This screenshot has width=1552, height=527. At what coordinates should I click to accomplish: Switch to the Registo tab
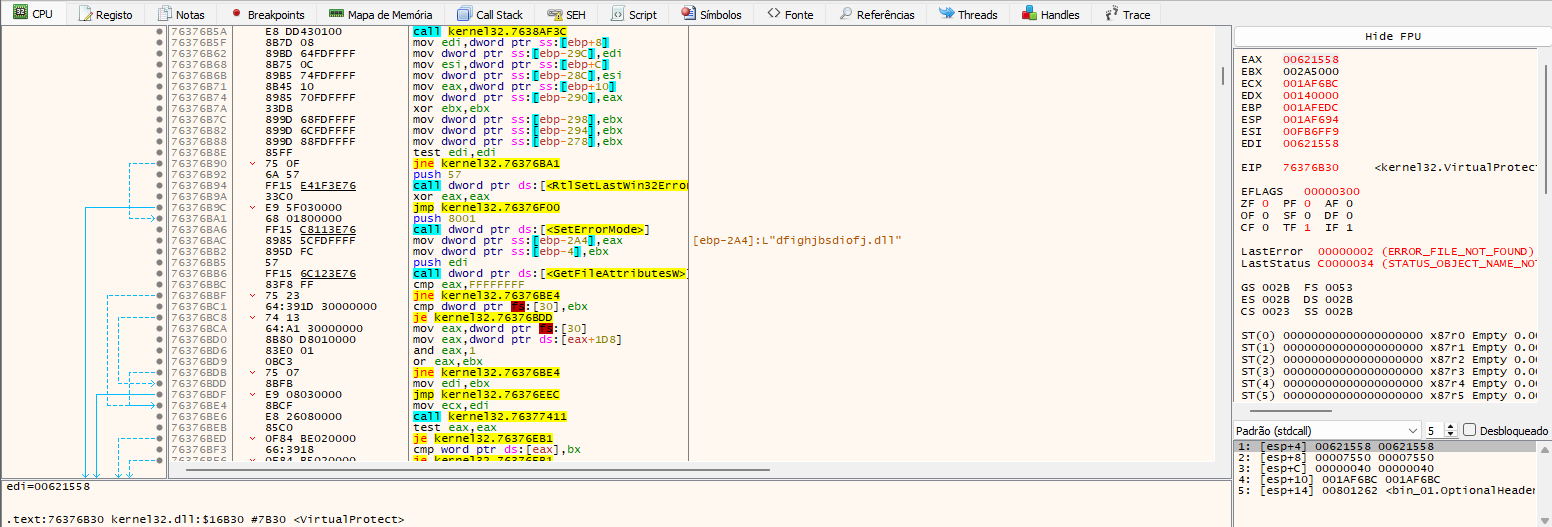[106, 14]
